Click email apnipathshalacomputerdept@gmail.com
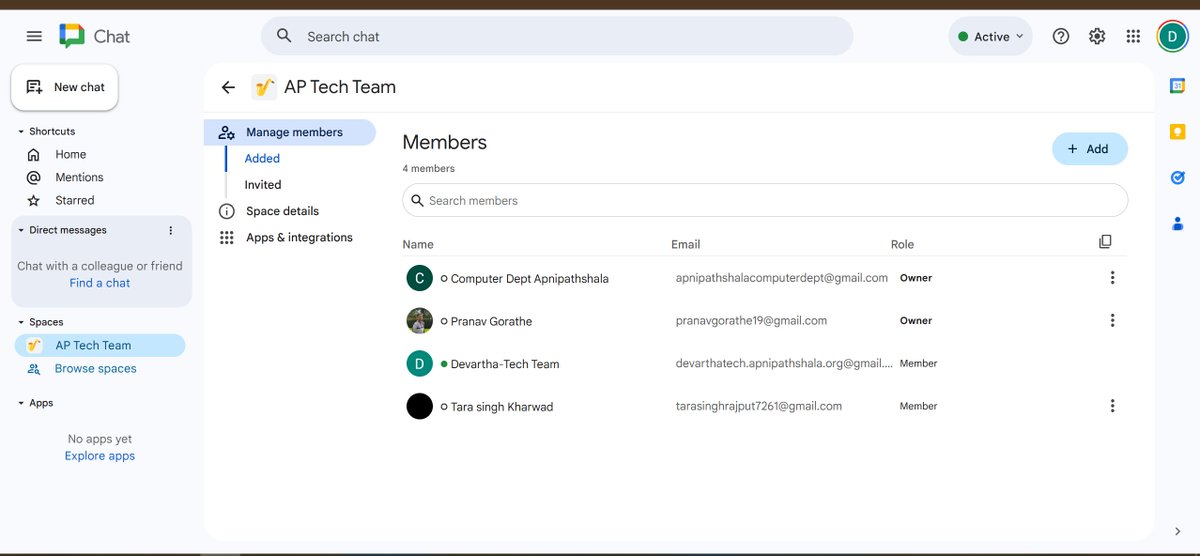 coord(782,278)
